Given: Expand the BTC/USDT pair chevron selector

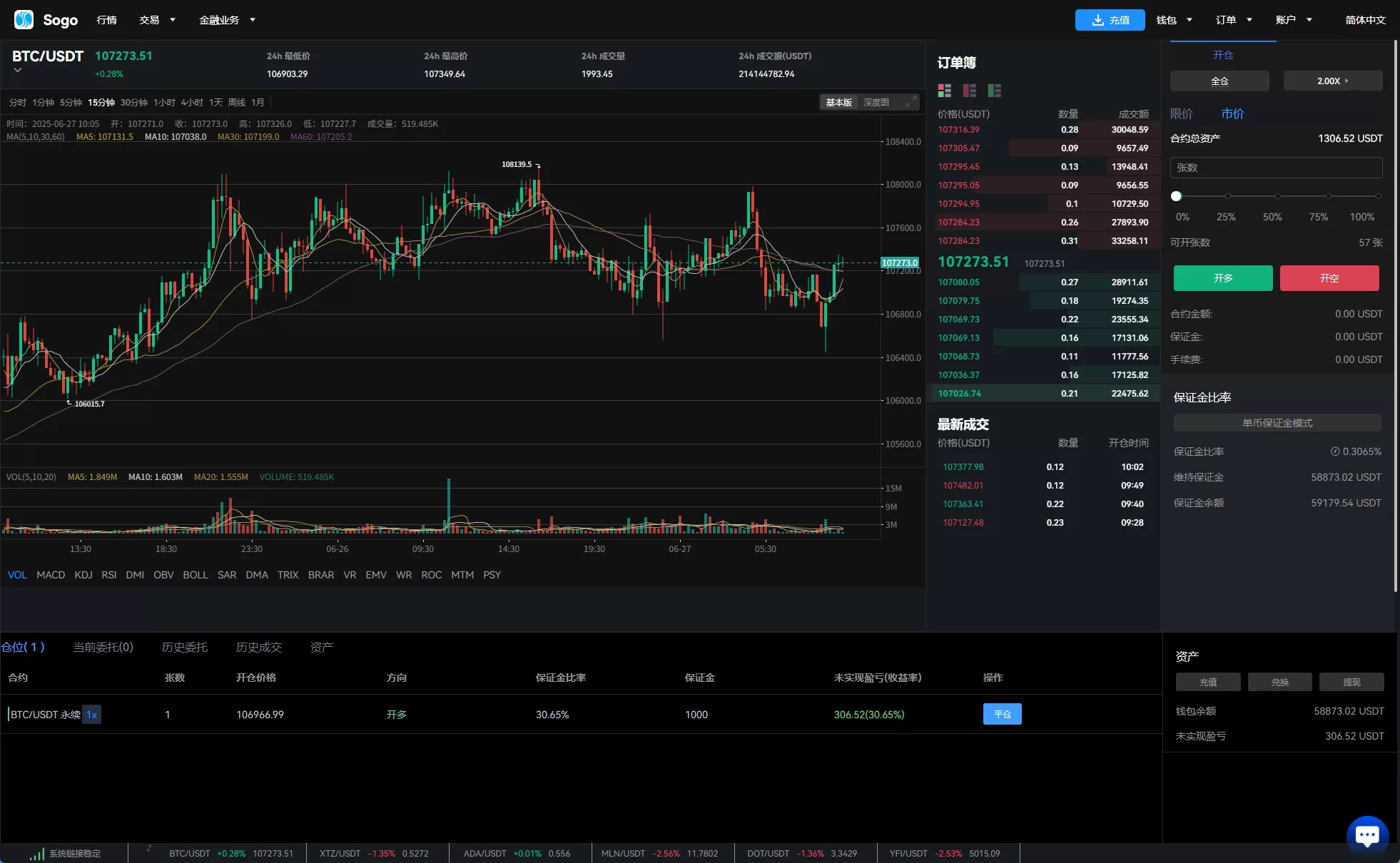Looking at the screenshot, I should pyautogui.click(x=18, y=71).
